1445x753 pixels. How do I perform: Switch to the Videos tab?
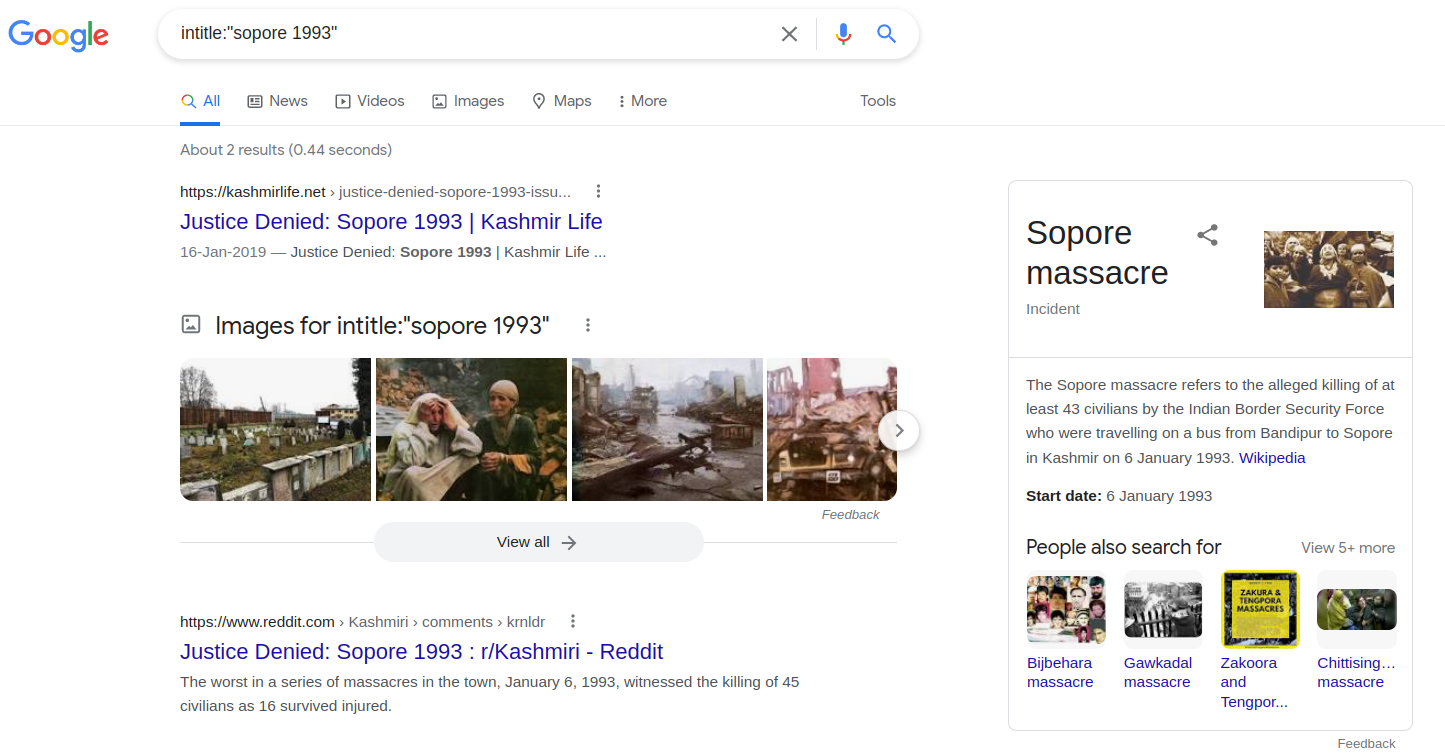click(x=370, y=101)
